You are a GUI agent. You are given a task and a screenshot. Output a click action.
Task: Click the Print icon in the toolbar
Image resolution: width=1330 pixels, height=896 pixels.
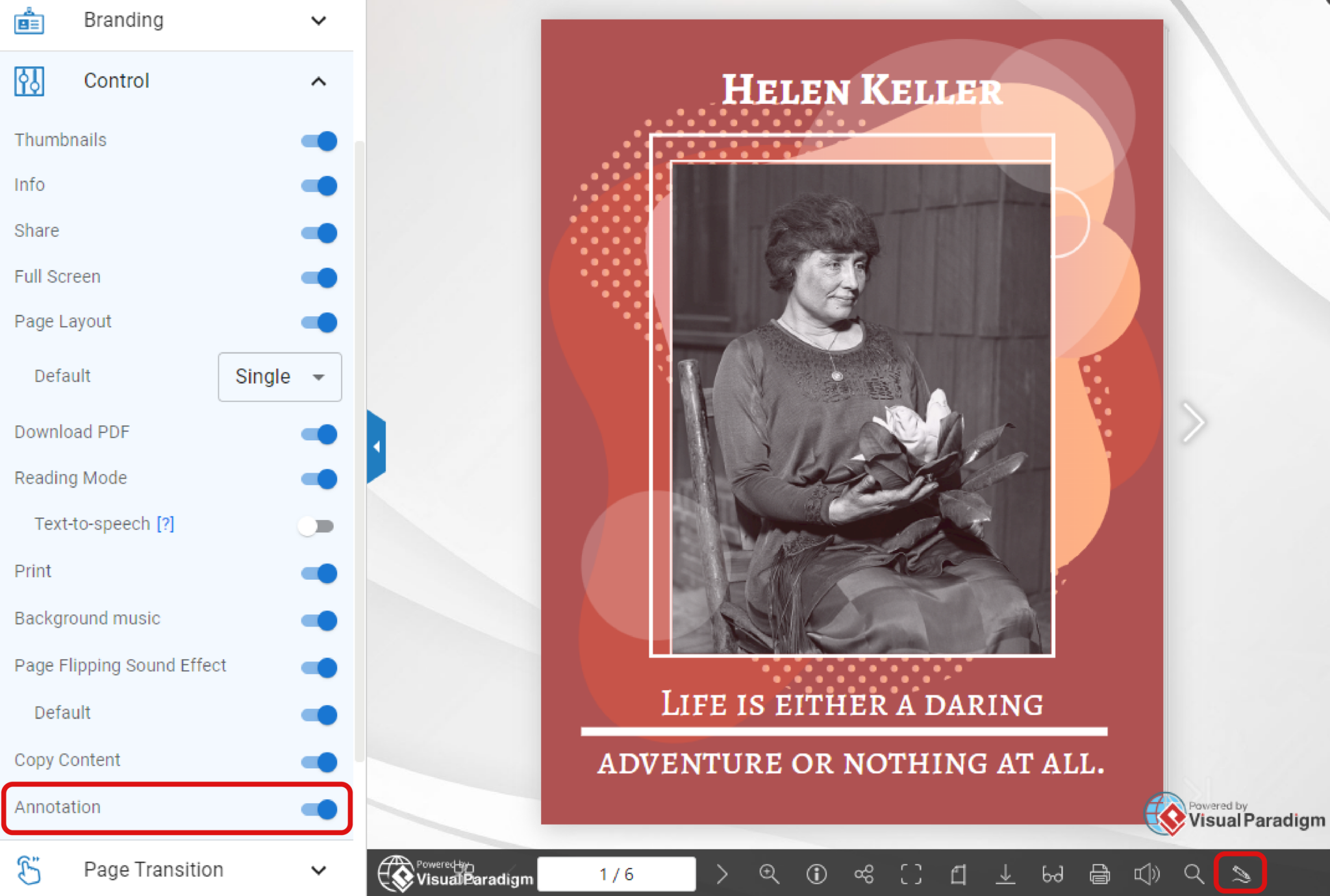coord(1100,873)
